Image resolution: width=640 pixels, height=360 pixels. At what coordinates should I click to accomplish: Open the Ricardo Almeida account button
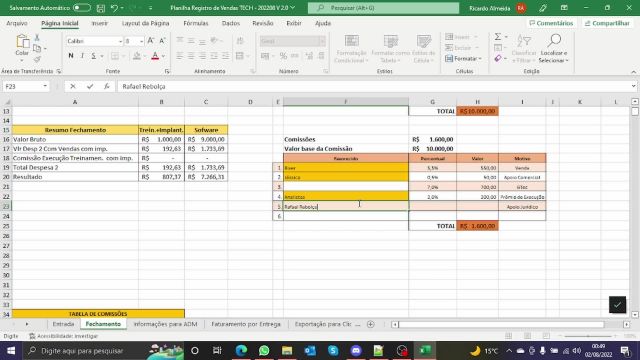tap(497, 8)
